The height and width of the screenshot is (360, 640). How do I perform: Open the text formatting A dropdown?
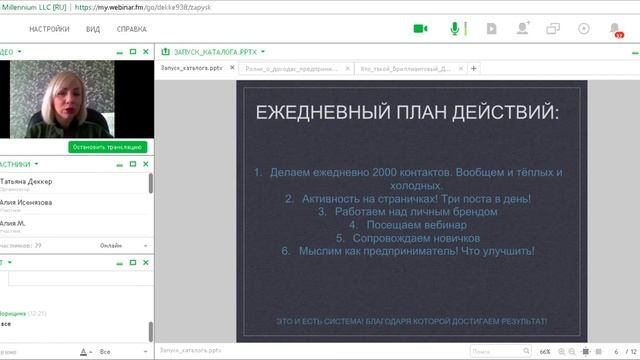[x=86, y=352]
